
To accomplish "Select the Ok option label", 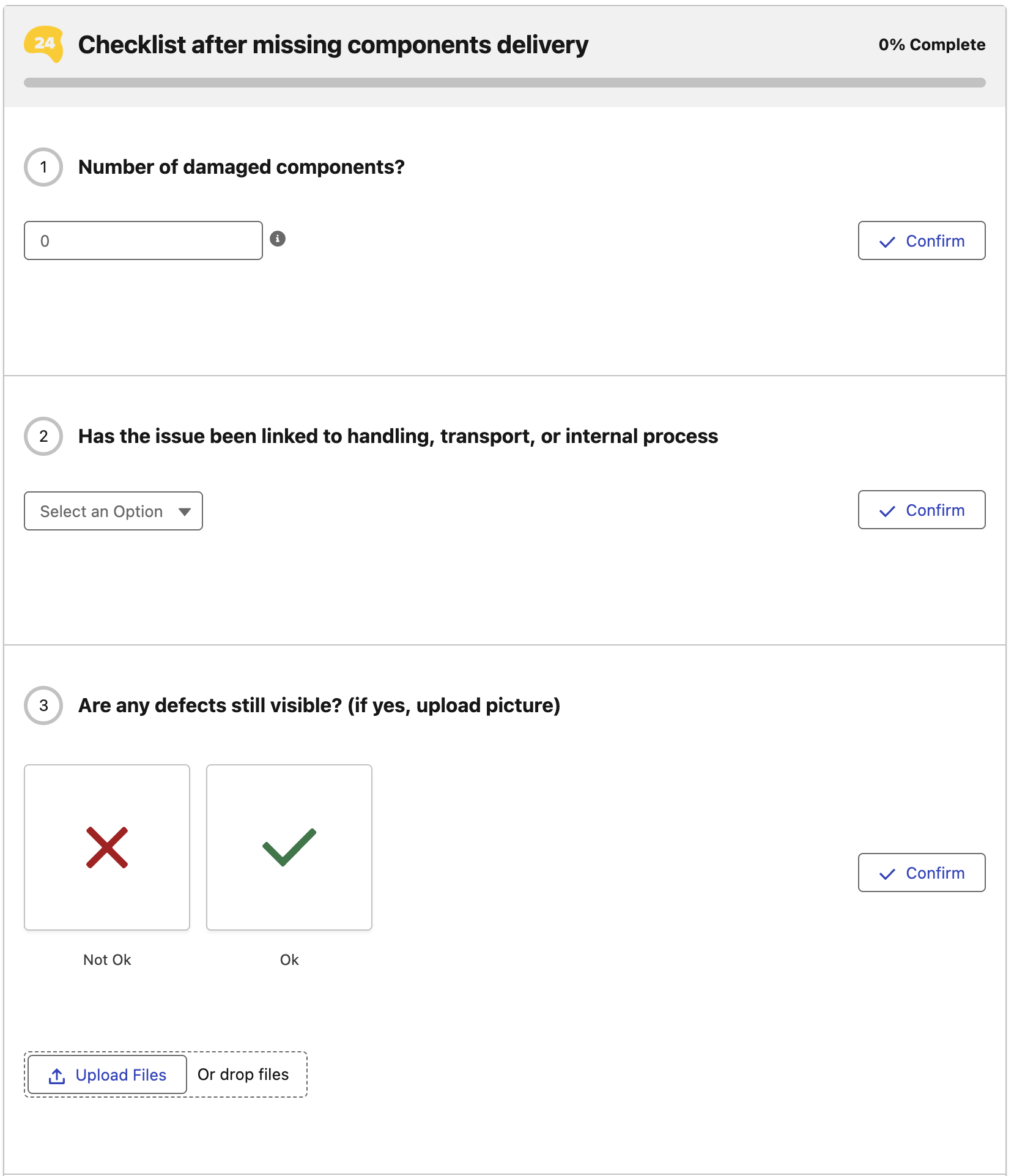I will click(x=289, y=959).
